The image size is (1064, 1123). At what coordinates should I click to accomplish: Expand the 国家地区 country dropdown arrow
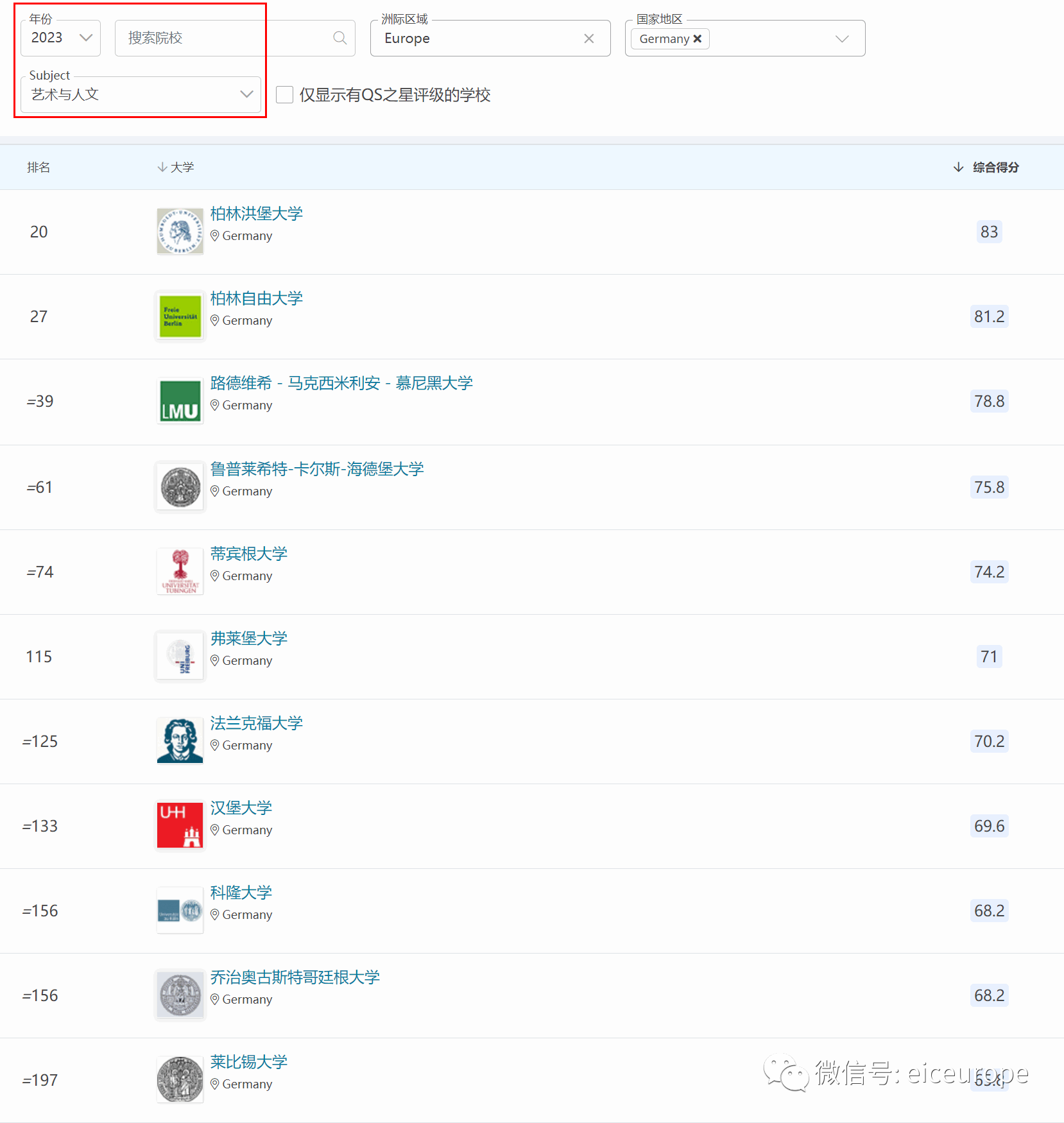coord(842,39)
